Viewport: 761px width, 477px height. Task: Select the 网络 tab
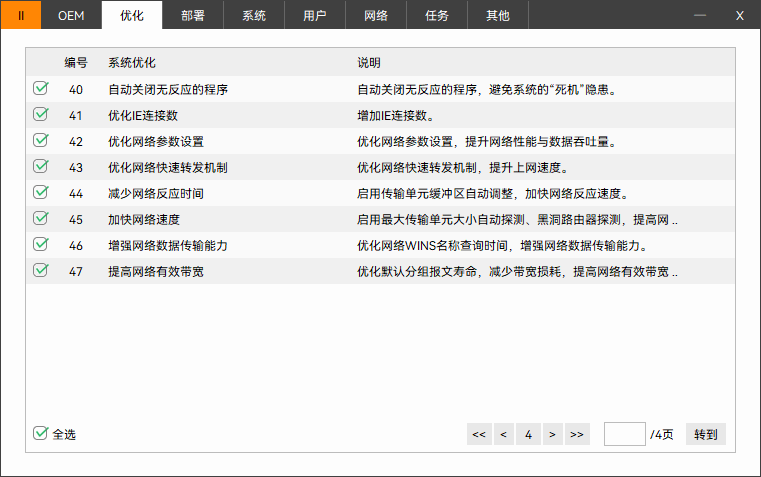[376, 15]
